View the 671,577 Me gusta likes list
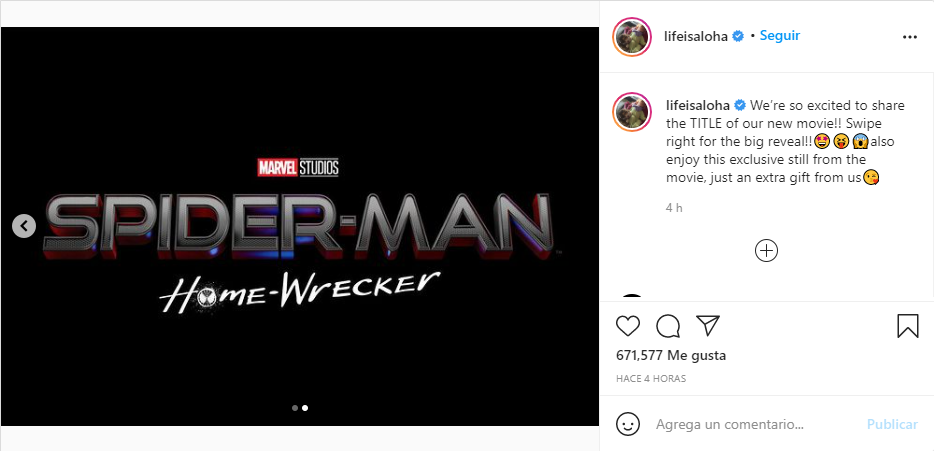934x451 pixels. click(669, 355)
